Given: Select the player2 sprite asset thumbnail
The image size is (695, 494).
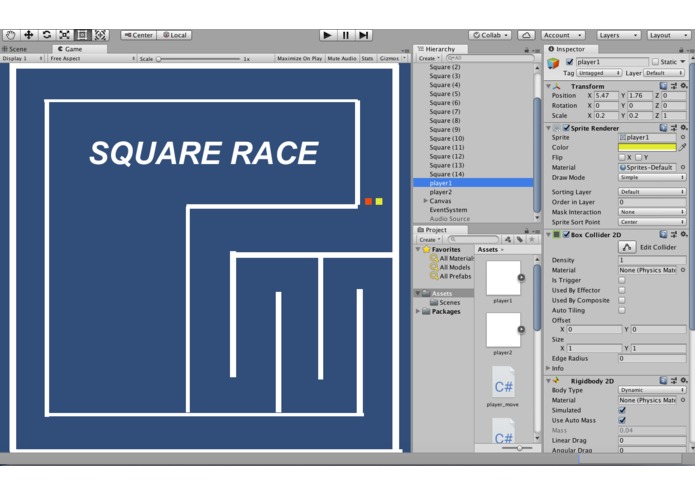Looking at the screenshot, I should tap(503, 330).
